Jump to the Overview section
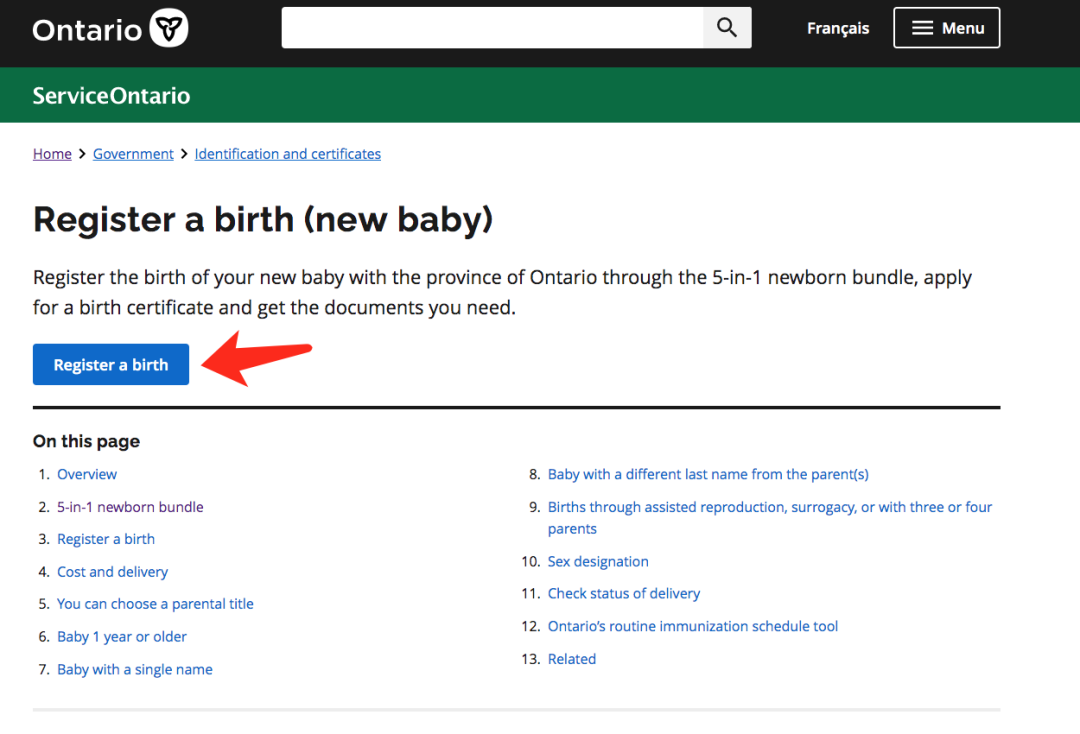 pos(87,474)
